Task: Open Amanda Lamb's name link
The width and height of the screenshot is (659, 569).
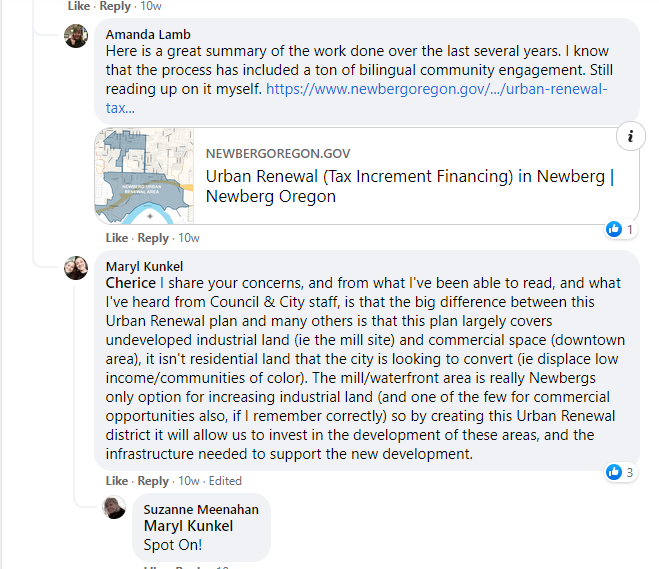Action: (148, 34)
